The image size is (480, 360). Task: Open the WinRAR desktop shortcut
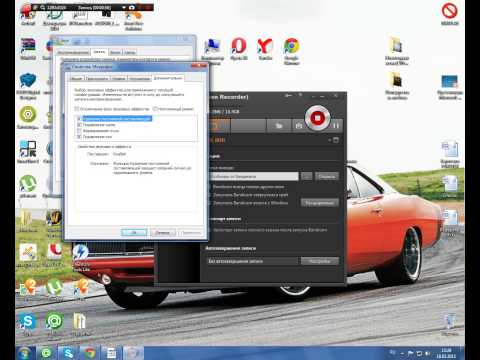pyautogui.click(x=28, y=49)
